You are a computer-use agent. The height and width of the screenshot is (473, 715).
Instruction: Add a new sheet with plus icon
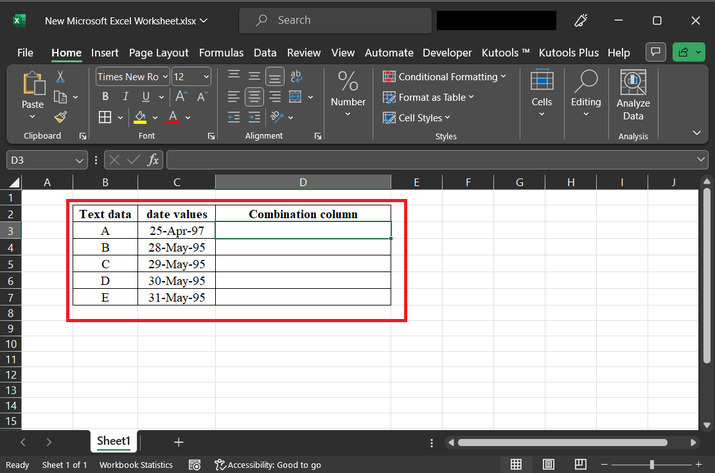pyautogui.click(x=178, y=441)
